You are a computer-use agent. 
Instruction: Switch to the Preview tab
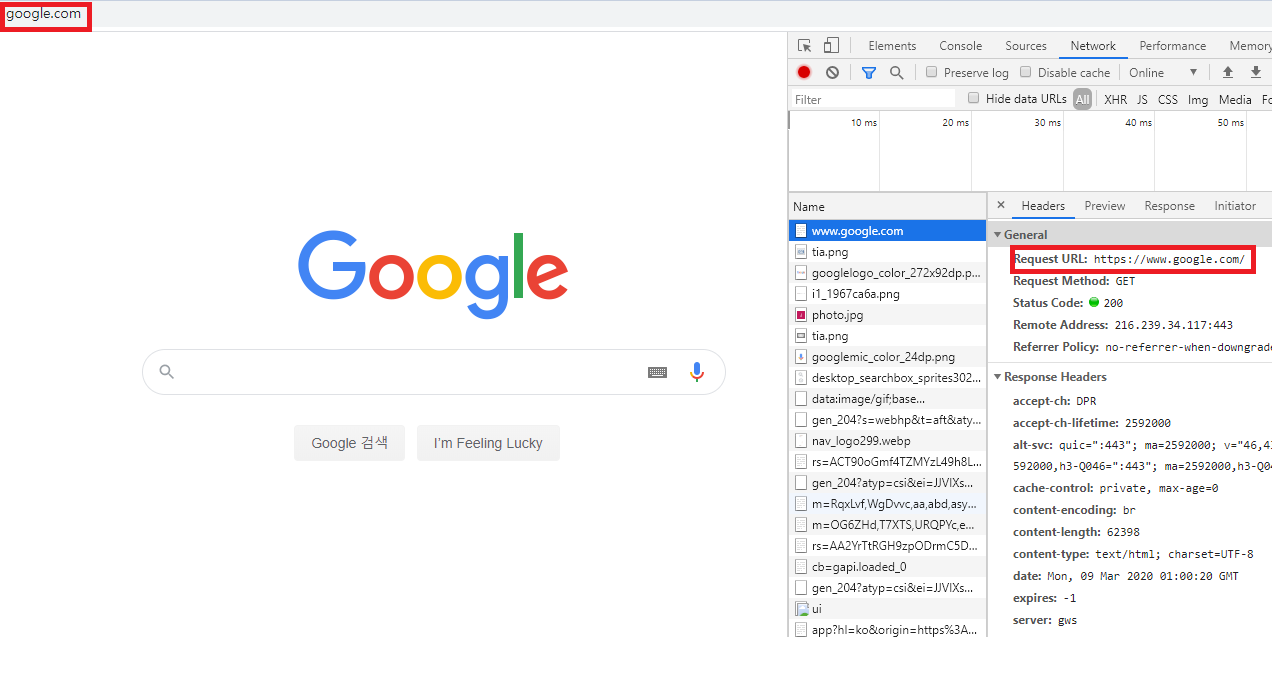point(1105,206)
